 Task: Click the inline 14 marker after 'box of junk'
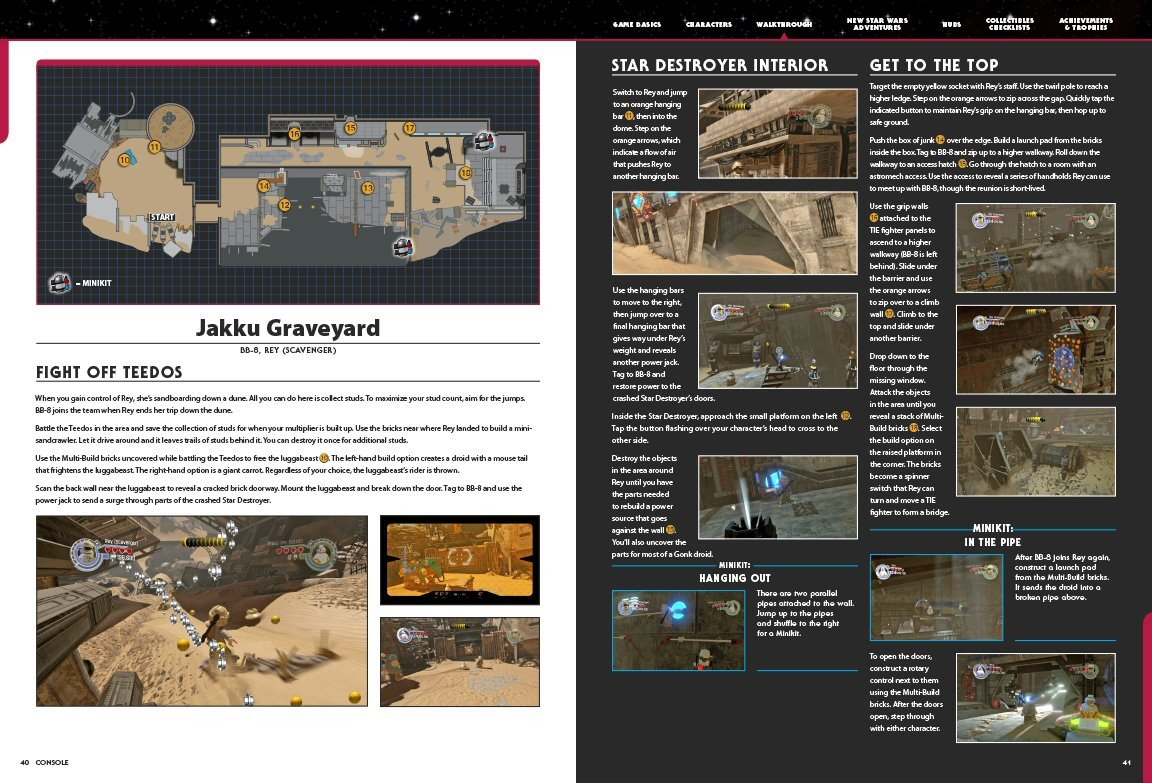[x=940, y=140]
